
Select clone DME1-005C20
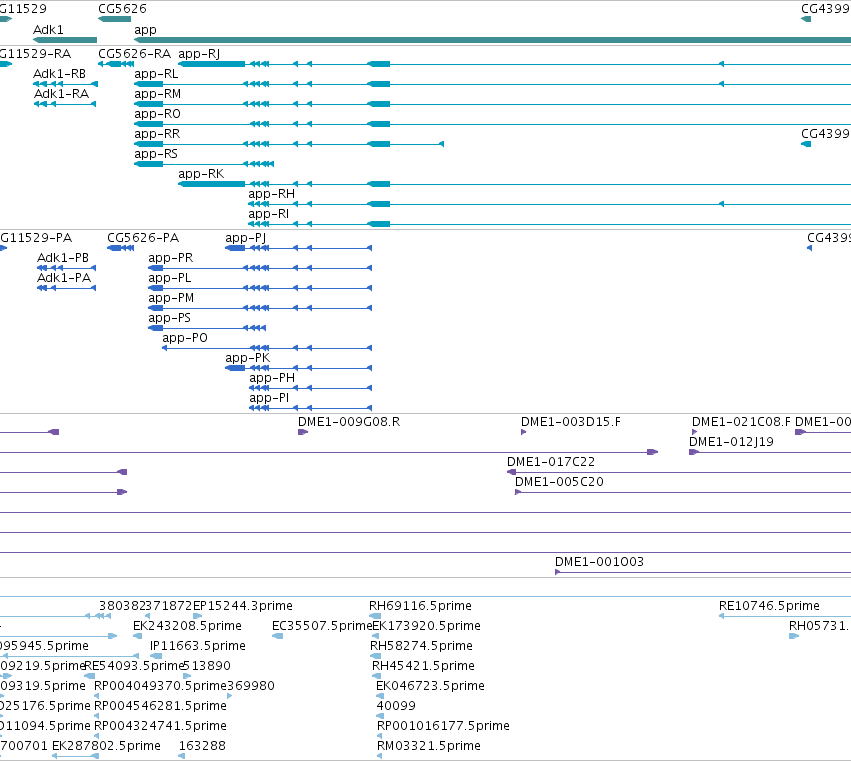[x=683, y=492]
